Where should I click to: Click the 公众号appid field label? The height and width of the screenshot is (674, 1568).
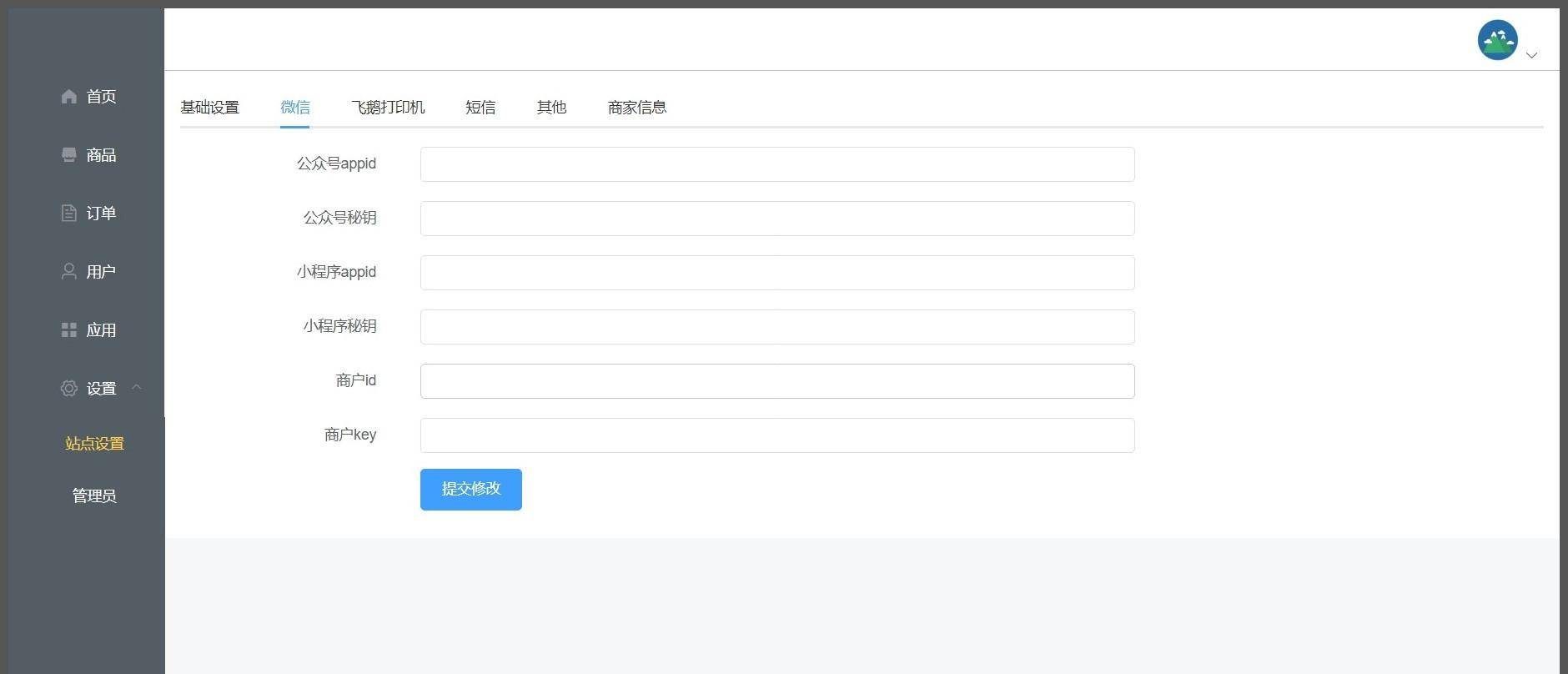click(336, 164)
